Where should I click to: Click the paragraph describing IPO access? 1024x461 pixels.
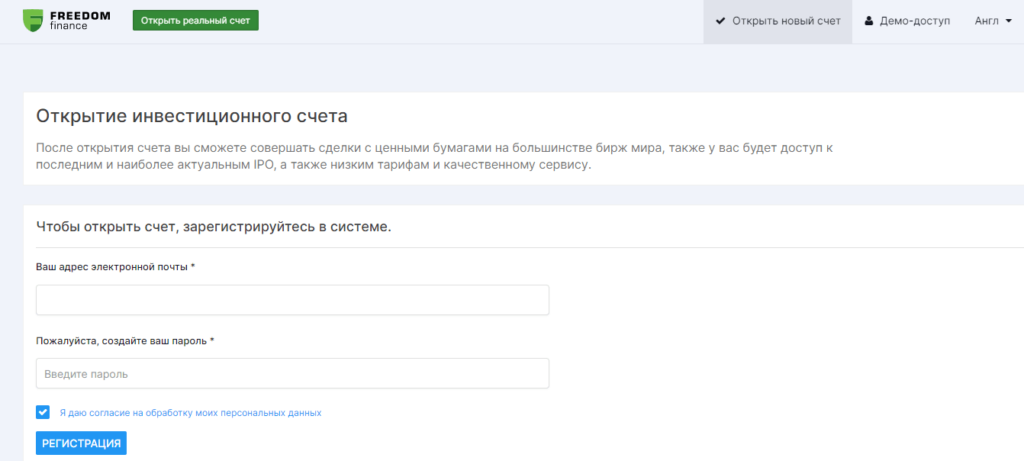(435, 157)
